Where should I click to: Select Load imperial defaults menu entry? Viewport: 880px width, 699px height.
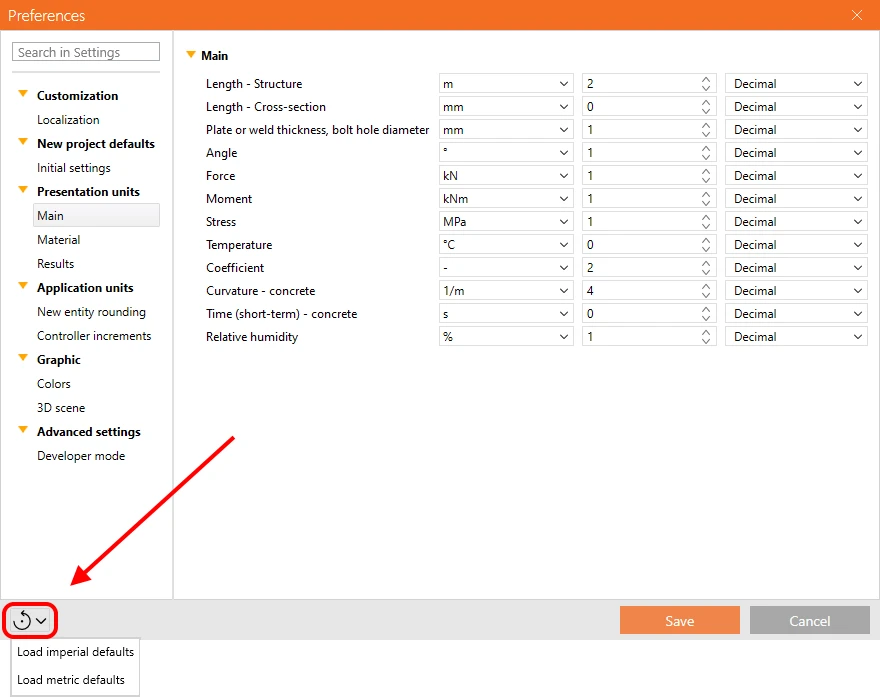(x=75, y=652)
